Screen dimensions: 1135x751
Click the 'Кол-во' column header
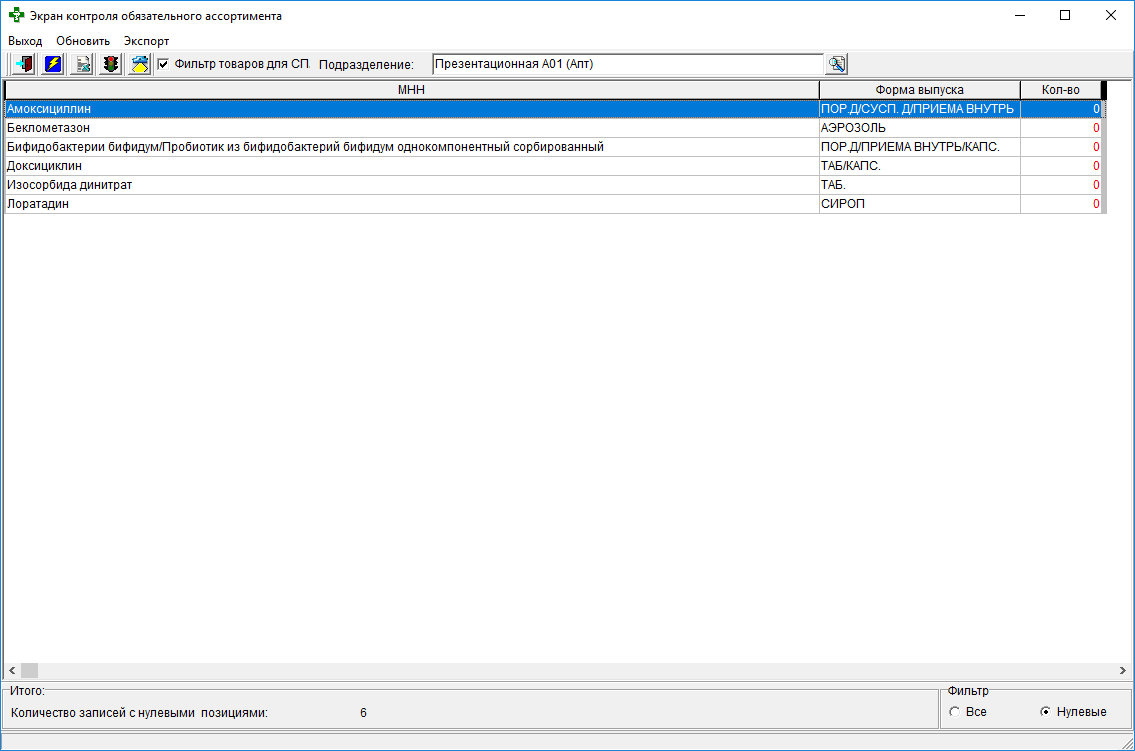1060,90
